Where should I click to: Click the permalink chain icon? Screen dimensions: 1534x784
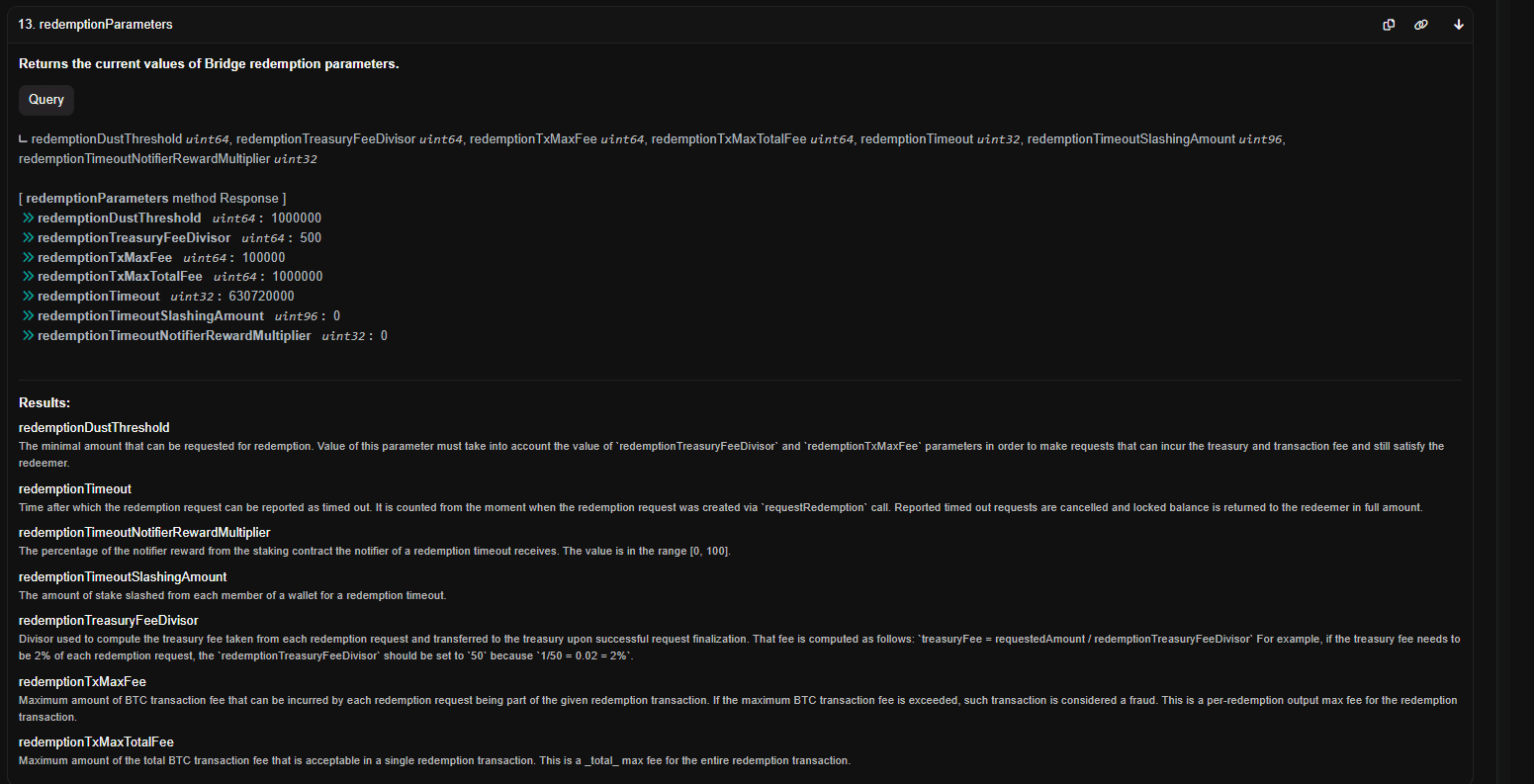pyautogui.click(x=1421, y=25)
